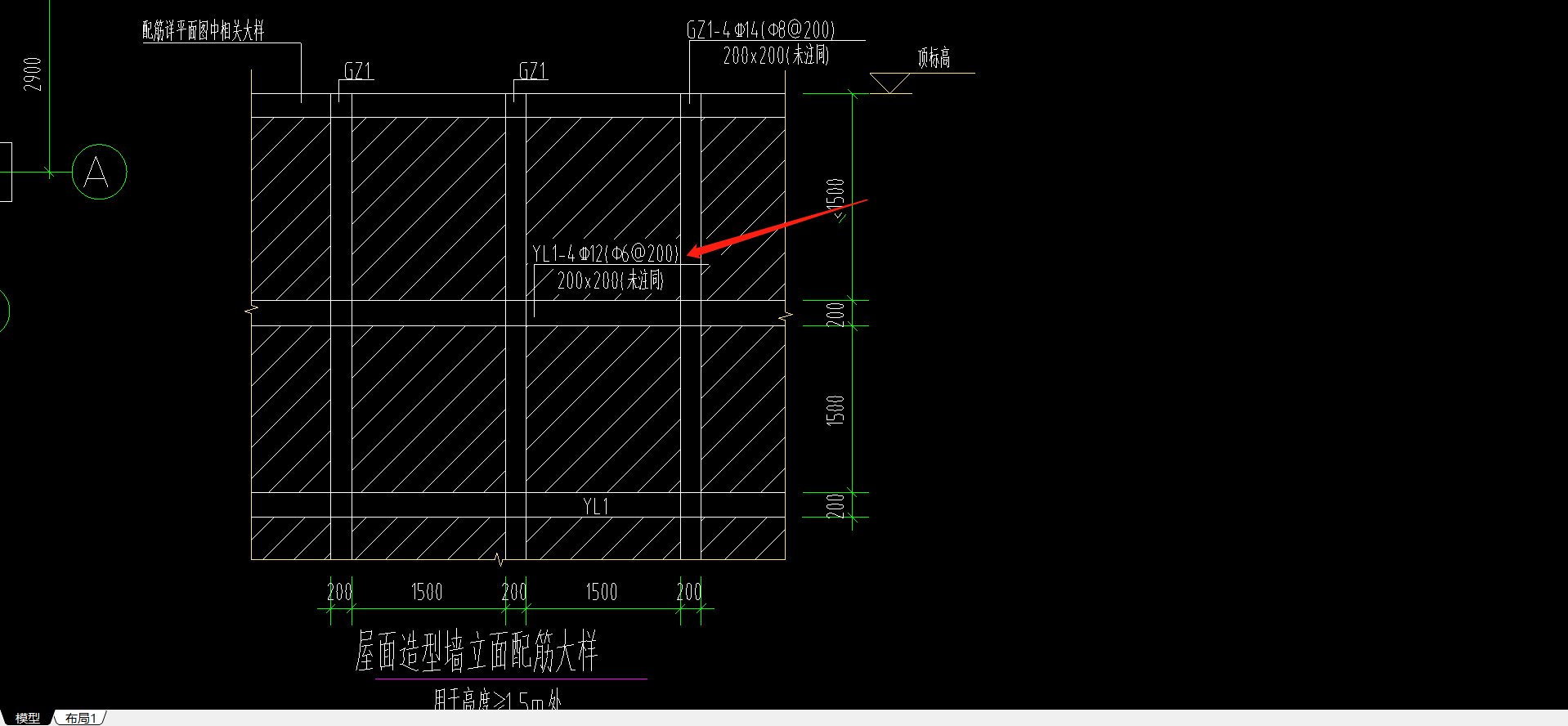Select the 用于高度≥1.5m处 subtitle

coord(497,701)
